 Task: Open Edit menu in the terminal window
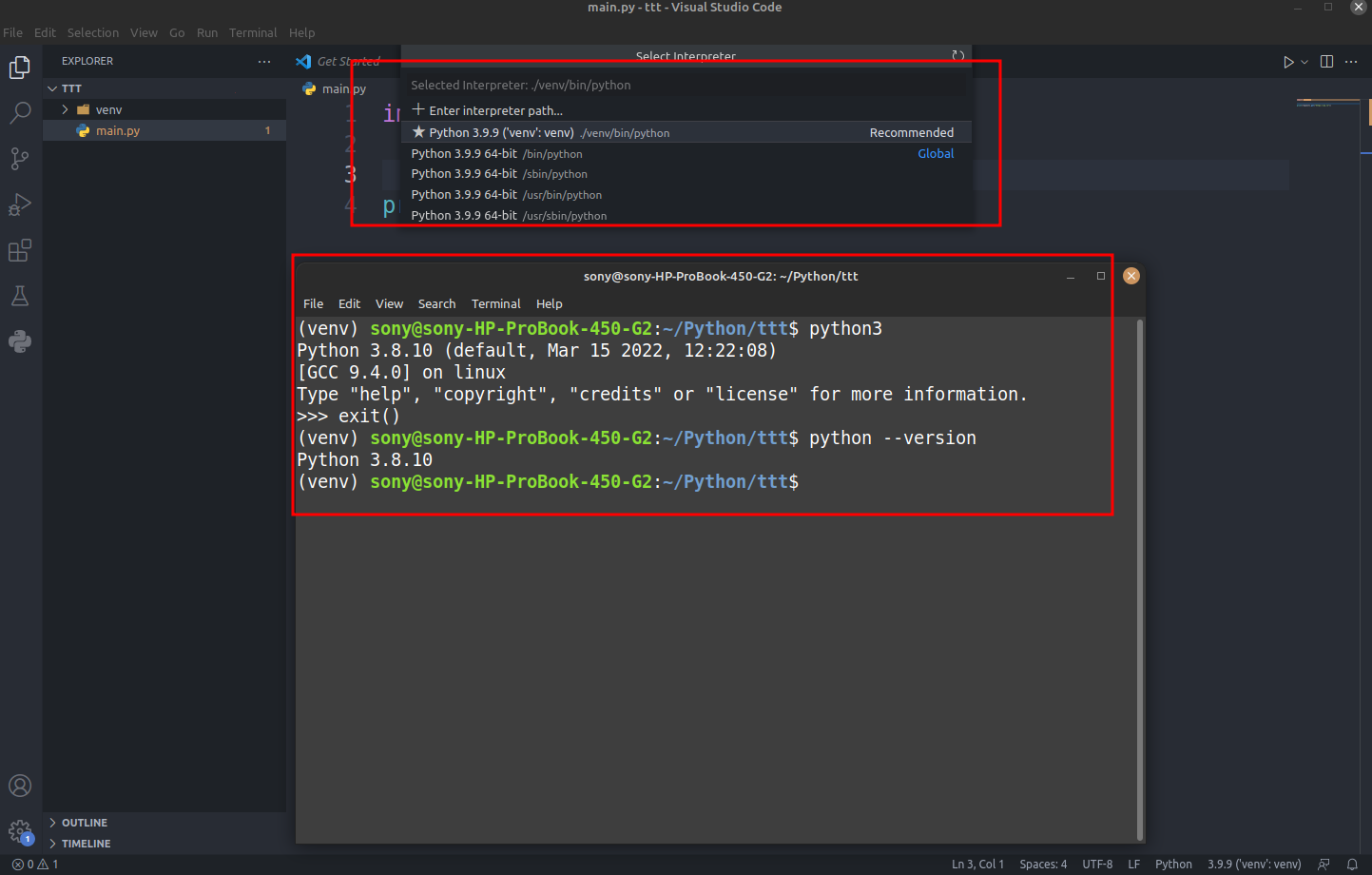tap(349, 303)
